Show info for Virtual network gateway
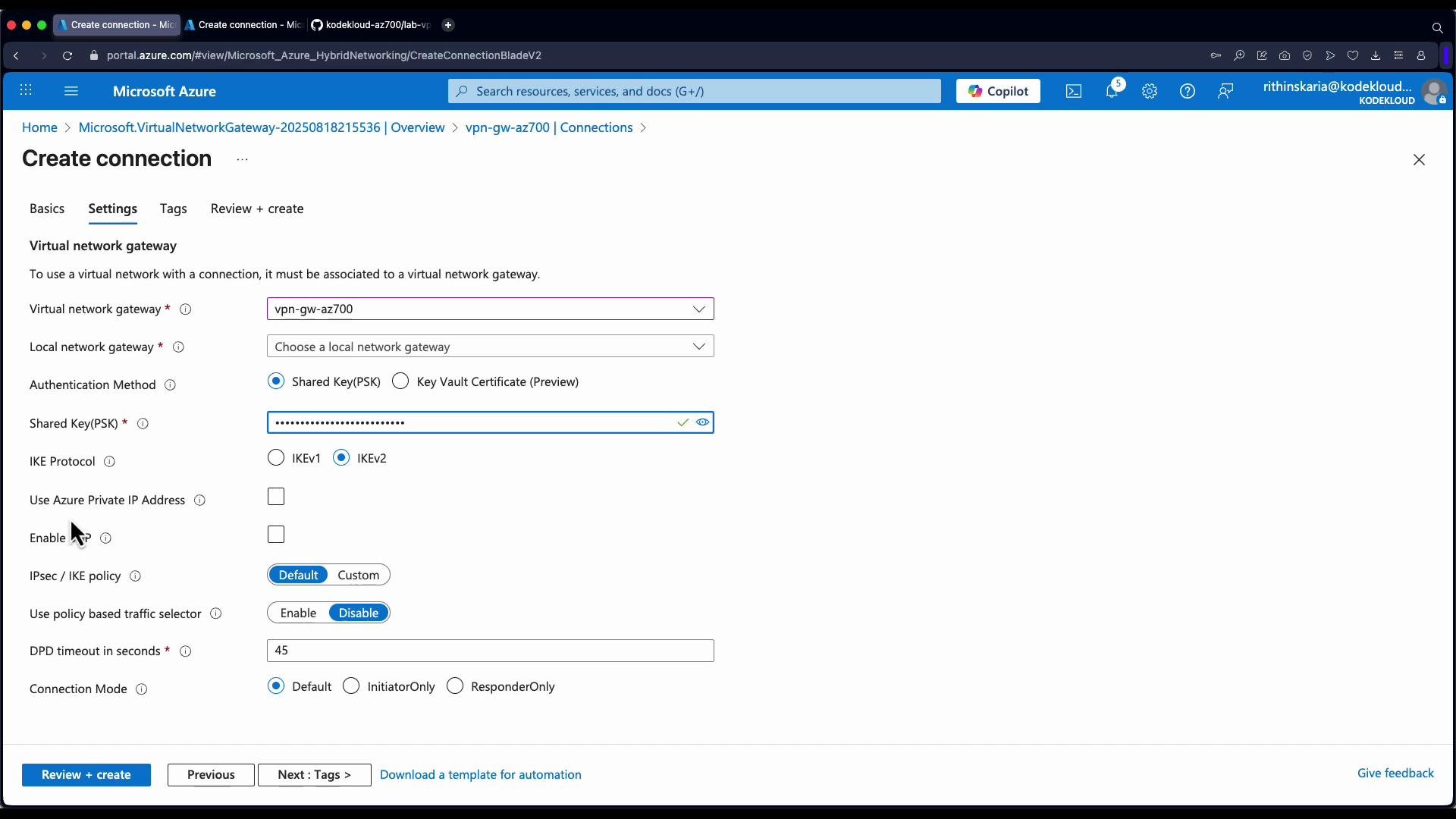 pyautogui.click(x=185, y=309)
